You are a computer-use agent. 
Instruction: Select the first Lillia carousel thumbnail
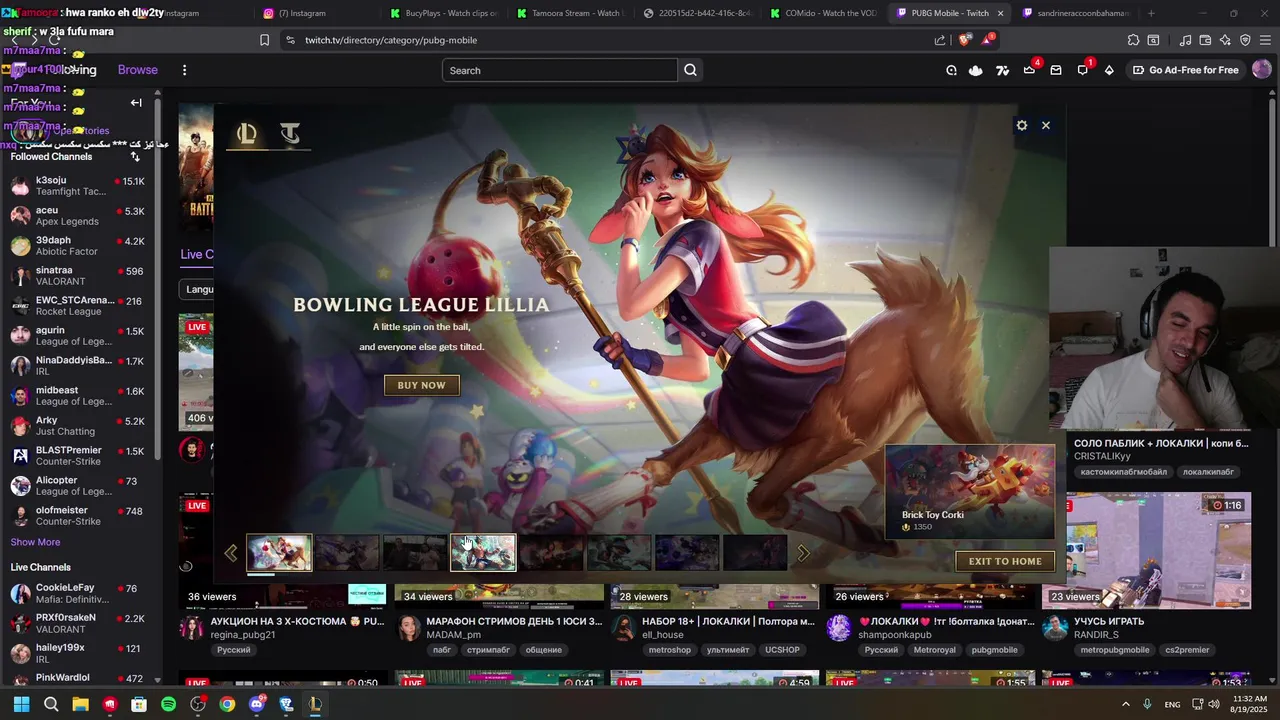[x=279, y=553]
